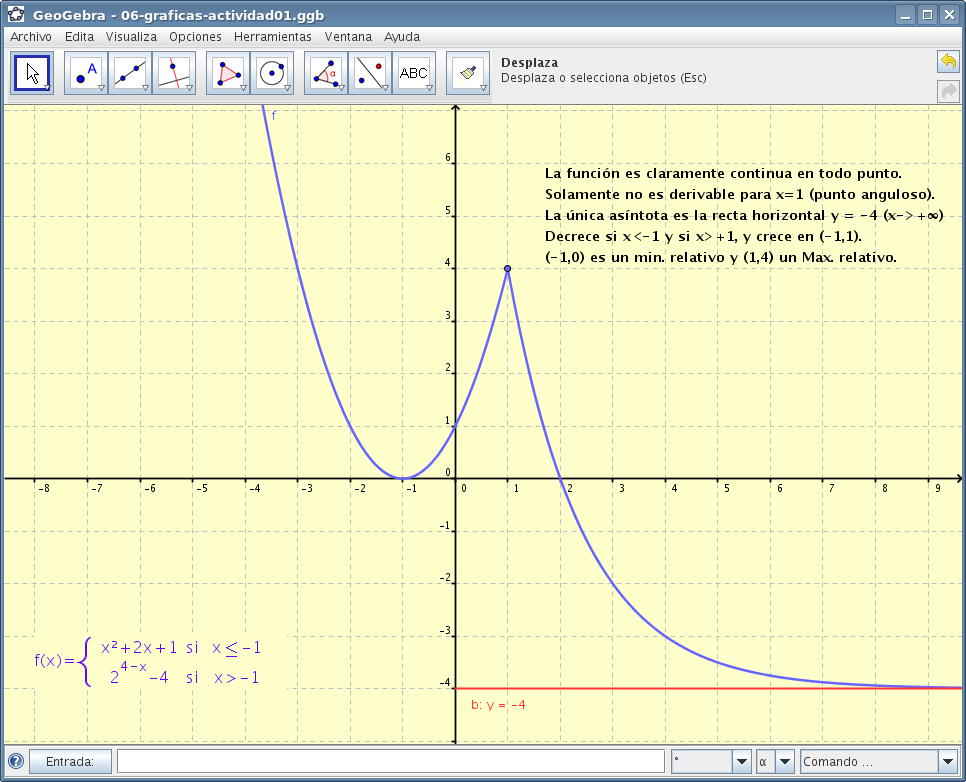
Task: Expand the Text tool submenu triangle
Action: coord(429,88)
